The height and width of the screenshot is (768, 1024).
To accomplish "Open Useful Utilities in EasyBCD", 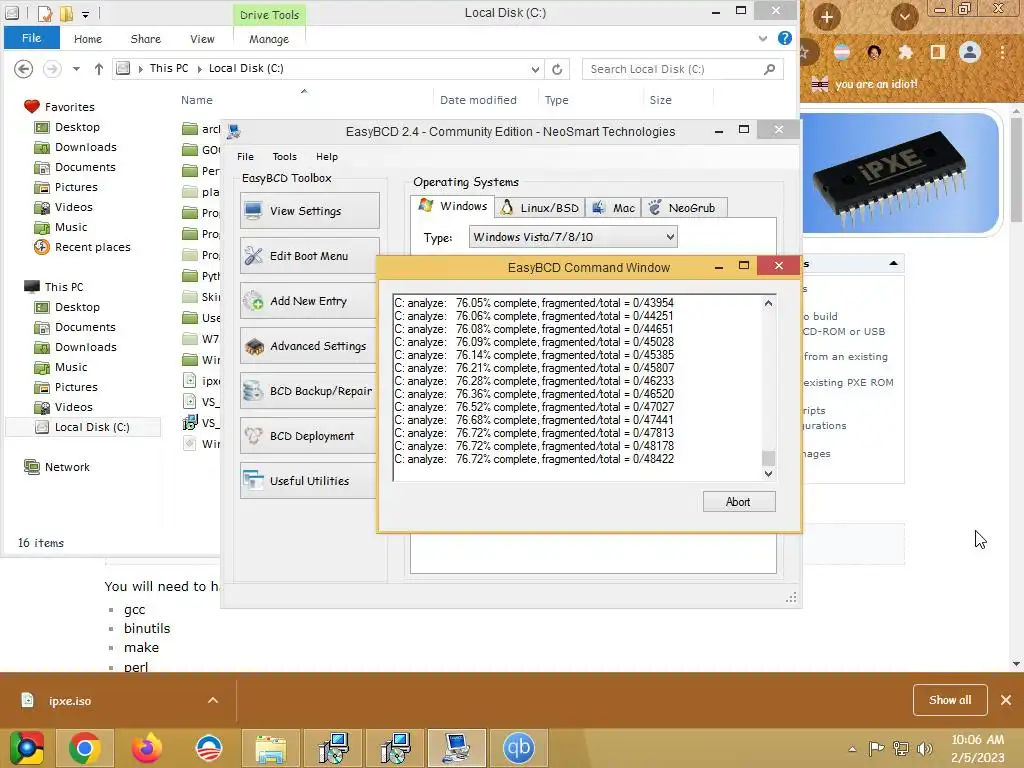I will [310, 481].
